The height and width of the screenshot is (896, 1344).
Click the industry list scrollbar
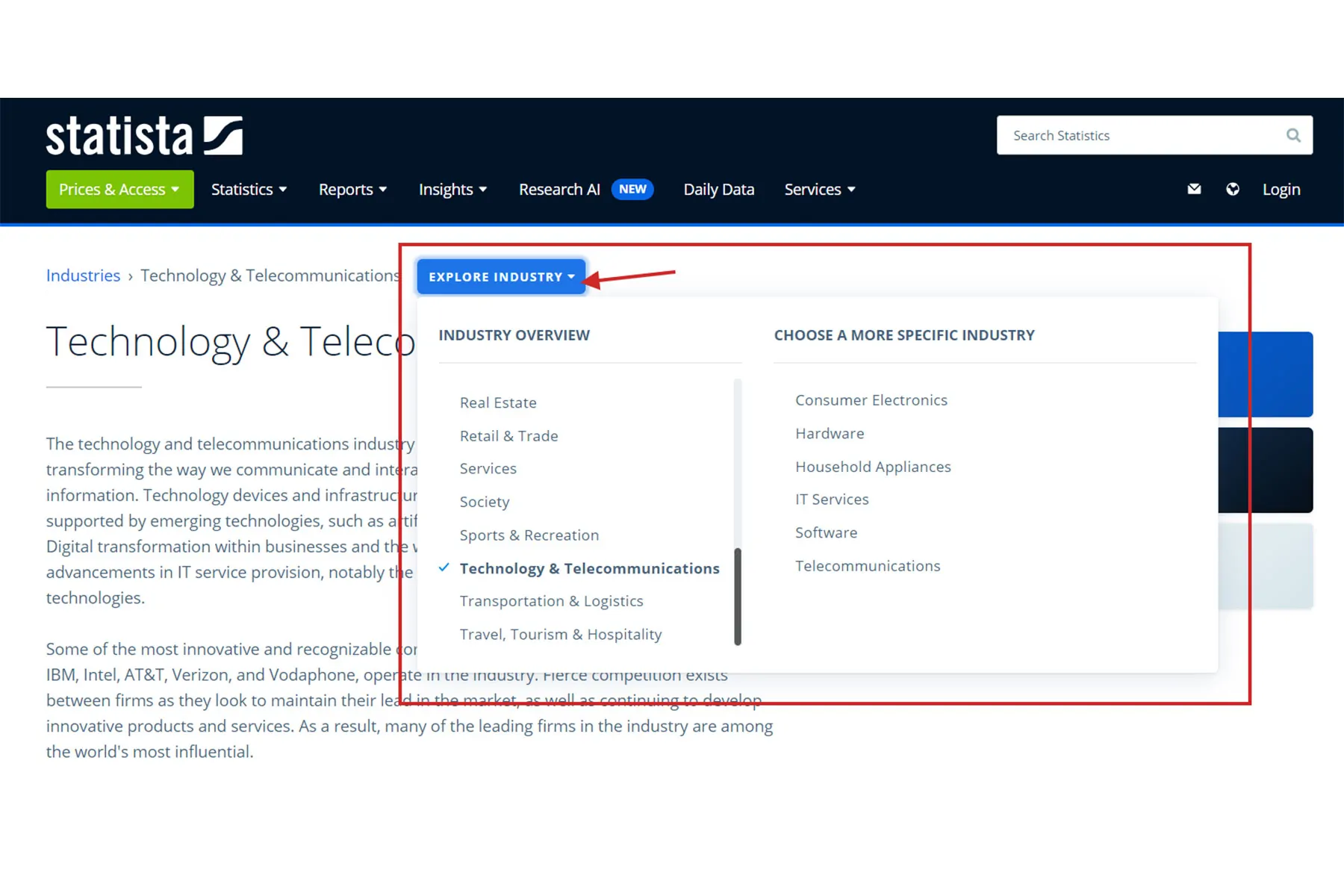738,596
